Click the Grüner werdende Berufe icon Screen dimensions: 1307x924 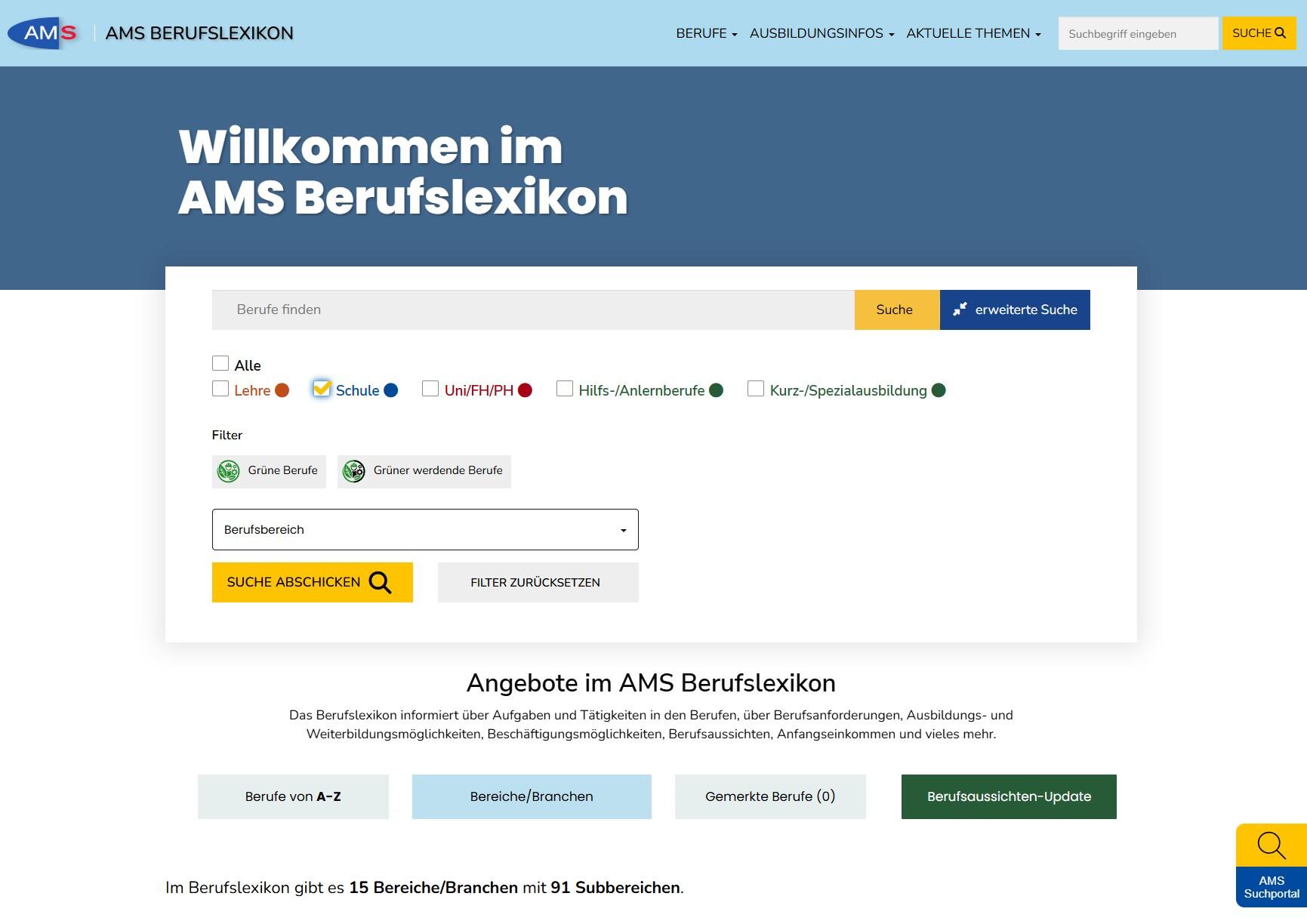click(353, 471)
